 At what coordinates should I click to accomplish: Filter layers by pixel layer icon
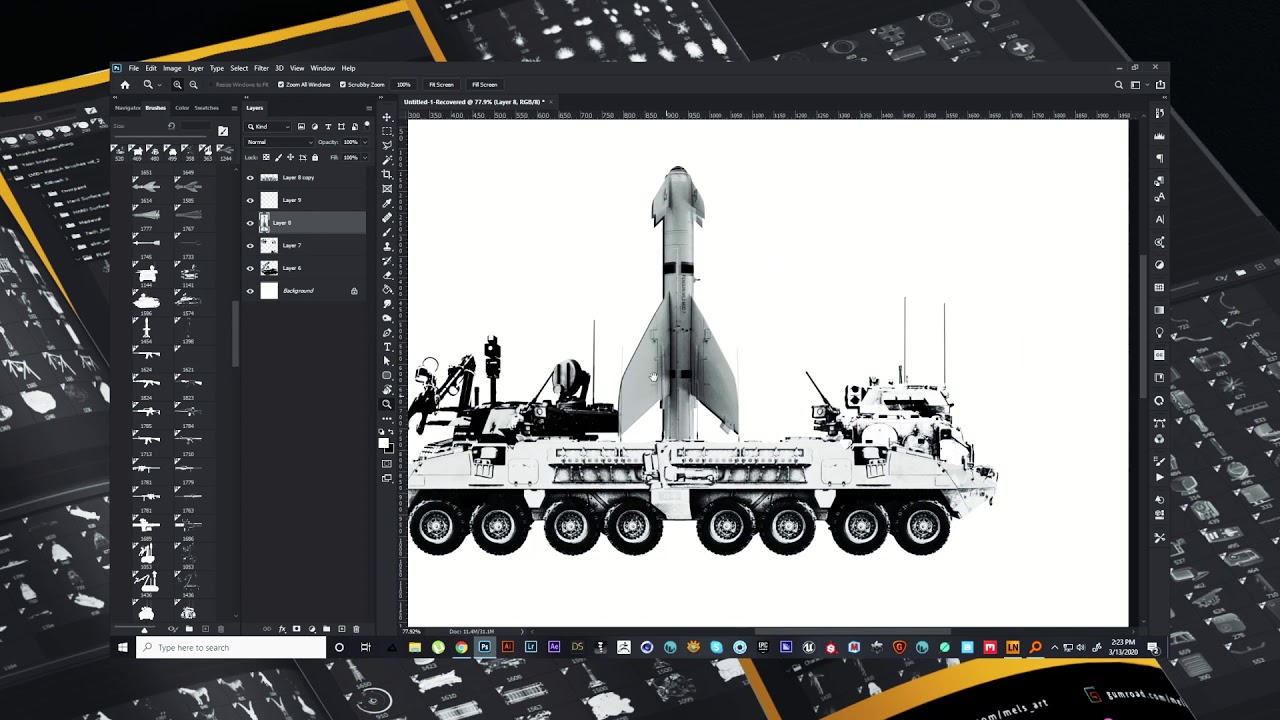(x=301, y=127)
